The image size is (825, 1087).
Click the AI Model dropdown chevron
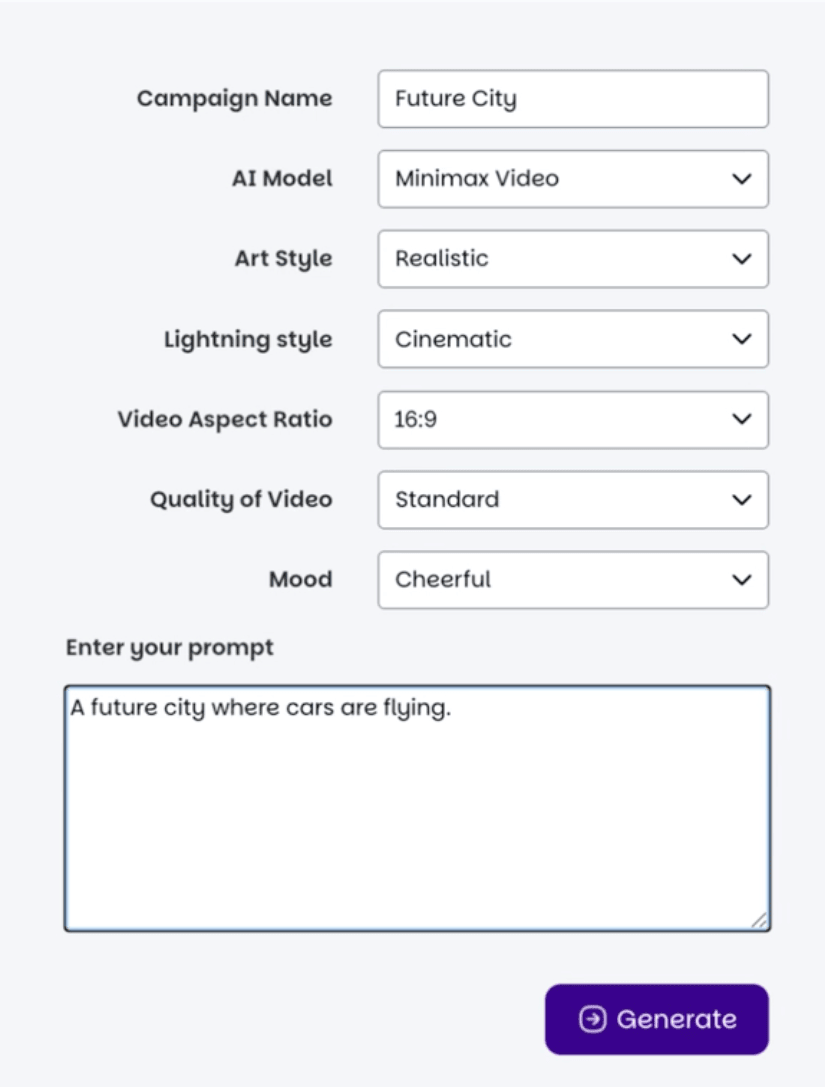[x=742, y=179]
